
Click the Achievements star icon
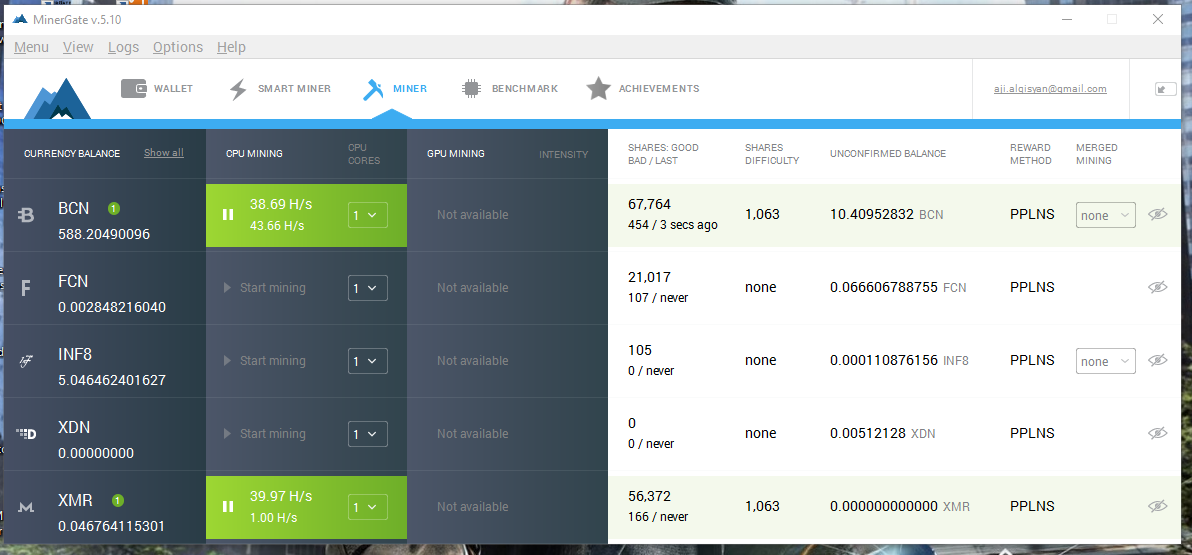pos(598,89)
